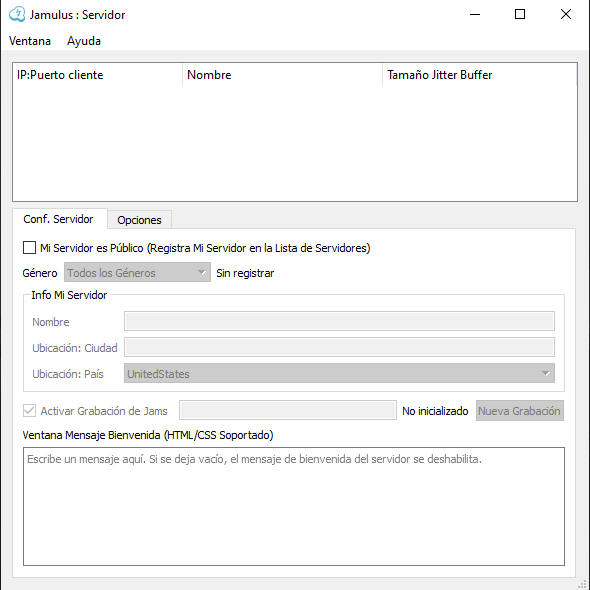This screenshot has height=590, width=590.
Task: Click the Nombre server name input field
Action: point(339,321)
